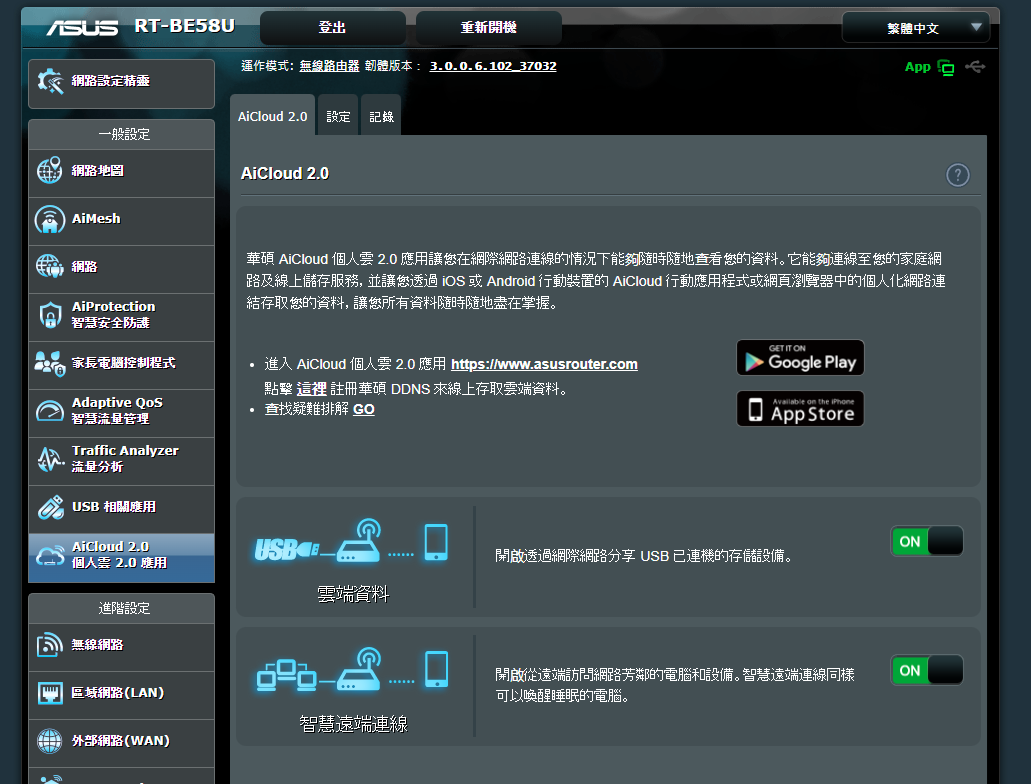The height and width of the screenshot is (784, 1031).
Task: Click the Adaptive QoS gauge icon
Action: pos(50,411)
